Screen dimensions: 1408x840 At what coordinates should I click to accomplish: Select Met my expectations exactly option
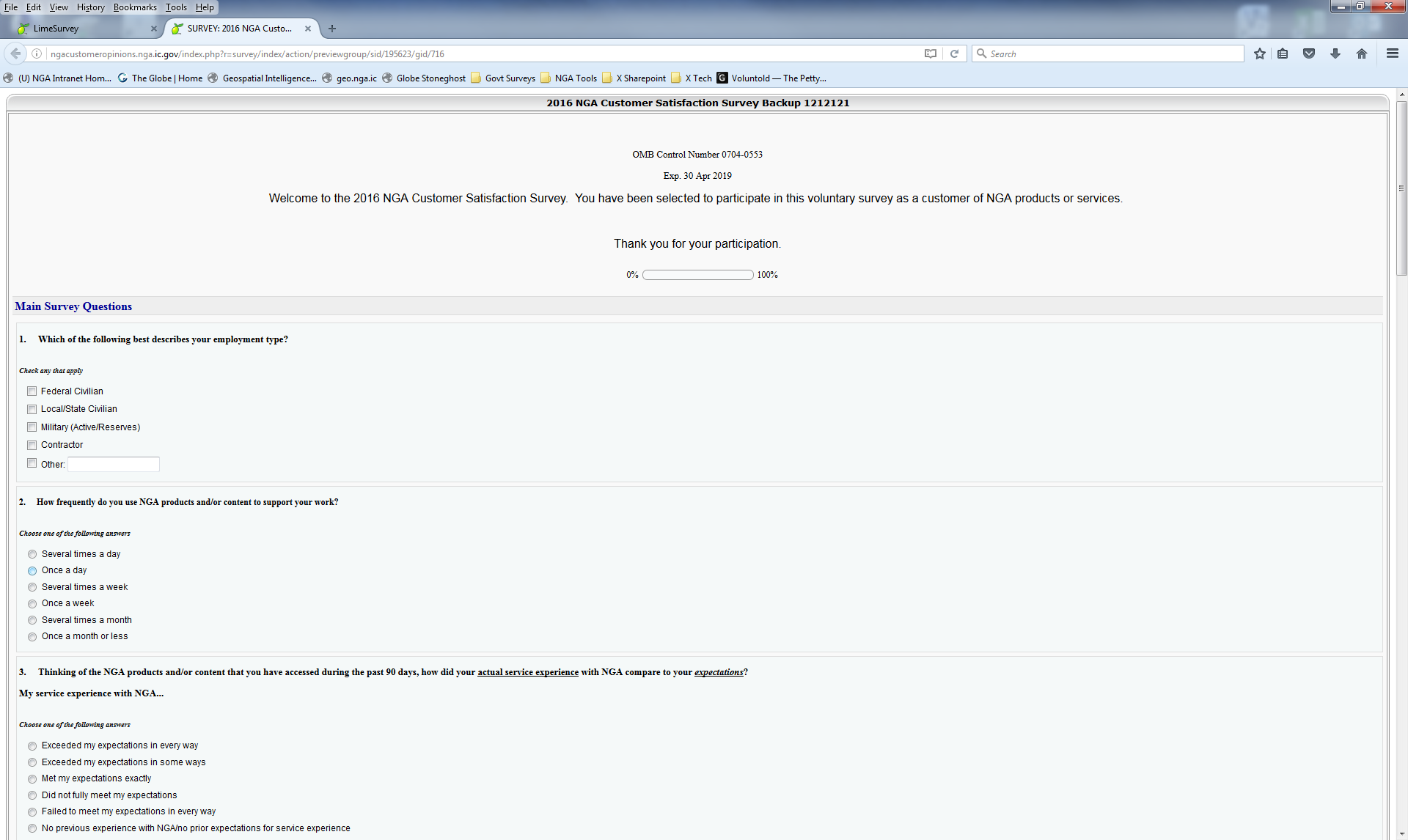[32, 779]
